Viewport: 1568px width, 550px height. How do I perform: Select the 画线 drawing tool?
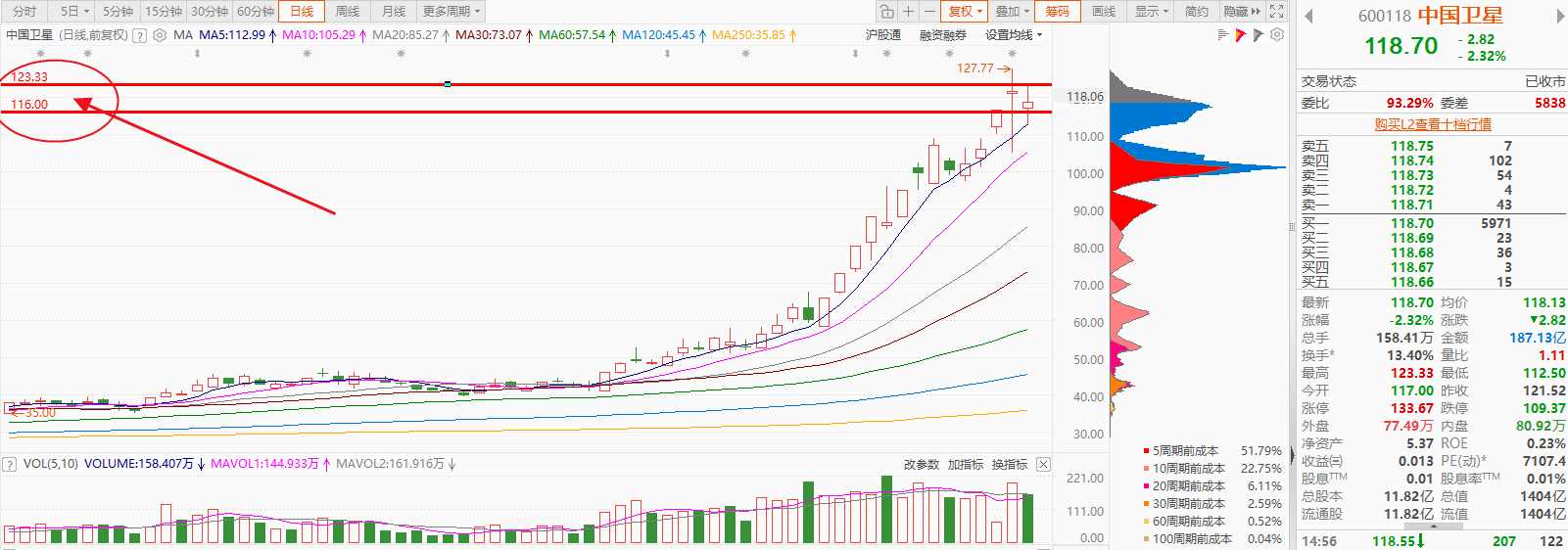[1104, 12]
